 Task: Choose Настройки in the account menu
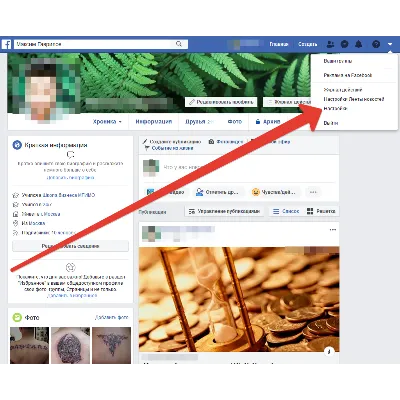coord(335,108)
